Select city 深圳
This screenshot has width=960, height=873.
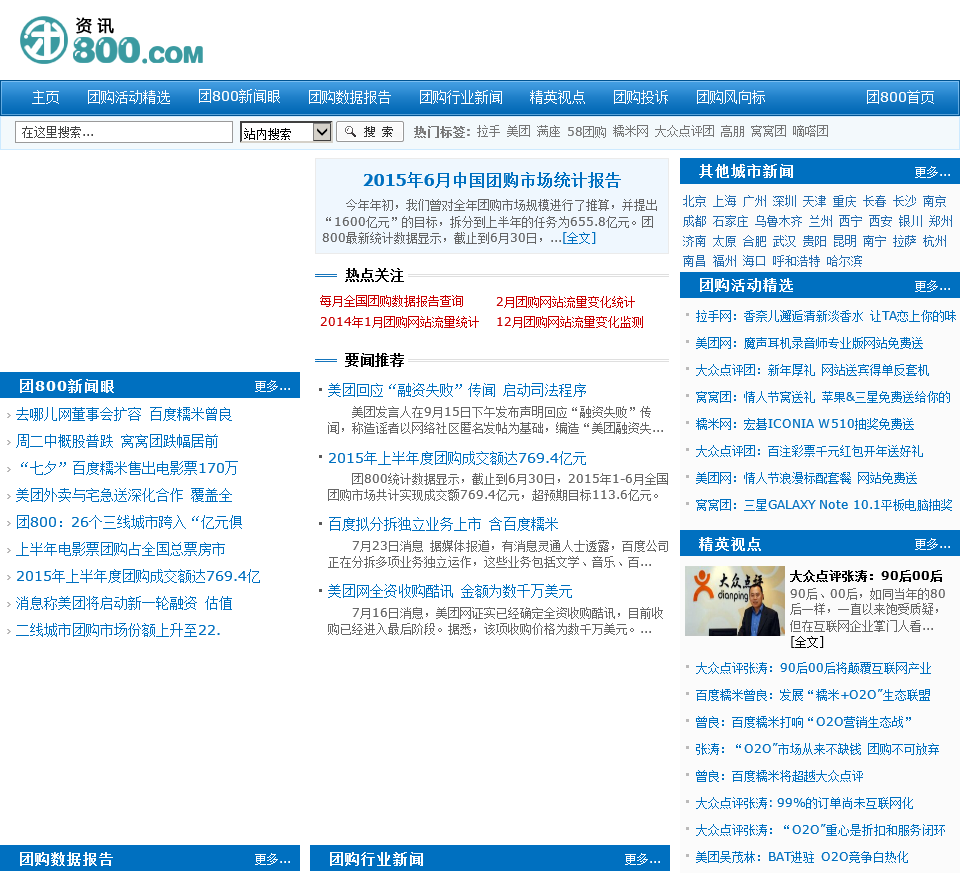pyautogui.click(x=784, y=201)
